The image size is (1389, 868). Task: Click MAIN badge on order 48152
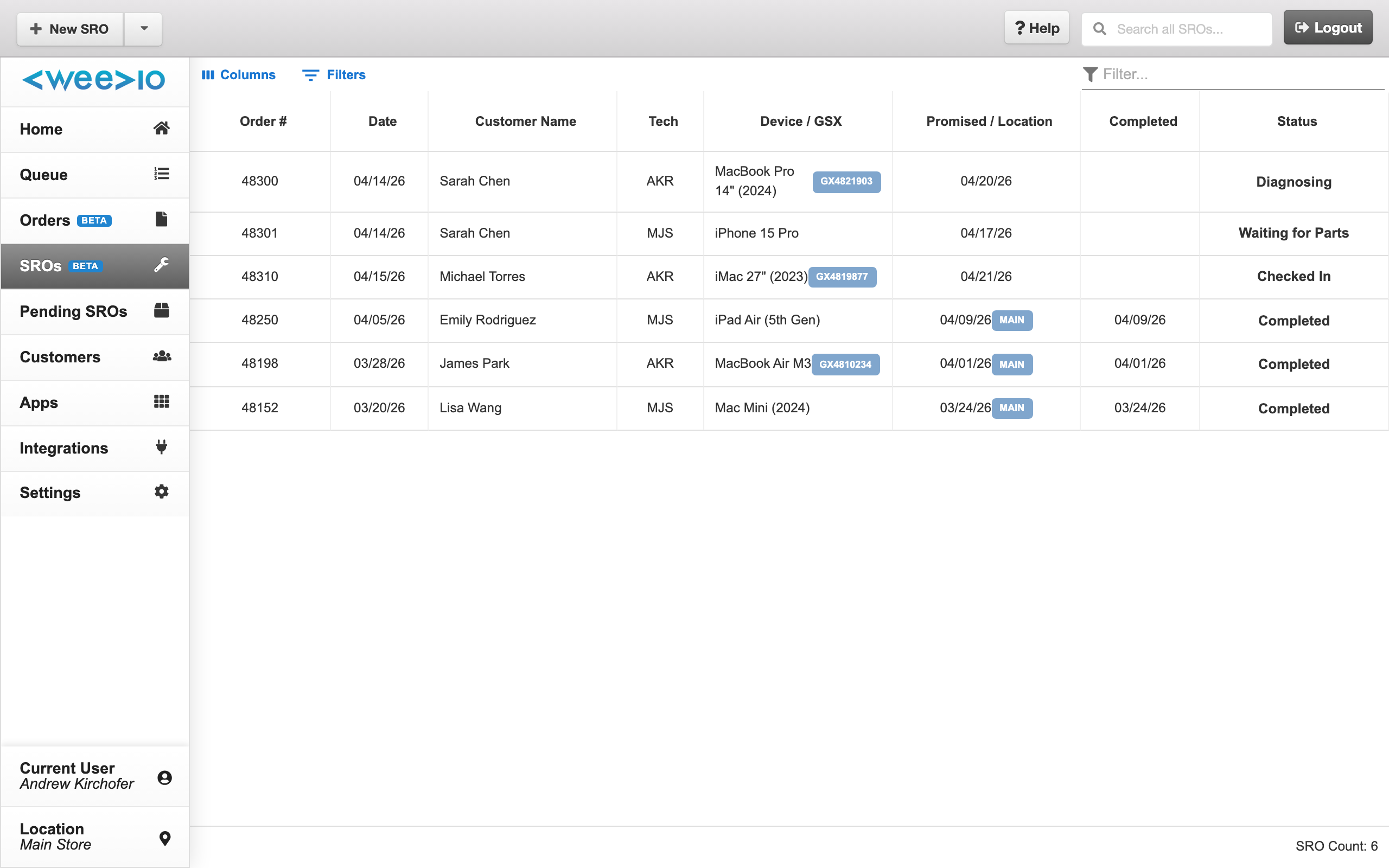click(1012, 408)
